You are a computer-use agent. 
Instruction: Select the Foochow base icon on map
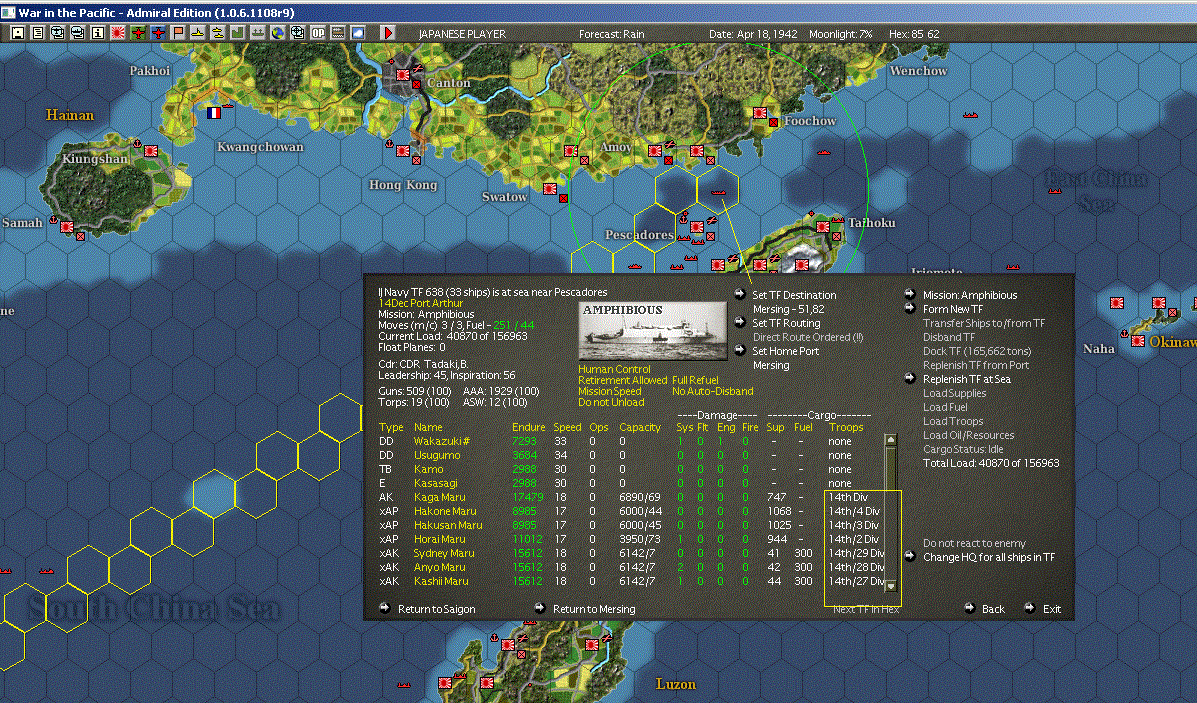click(760, 113)
